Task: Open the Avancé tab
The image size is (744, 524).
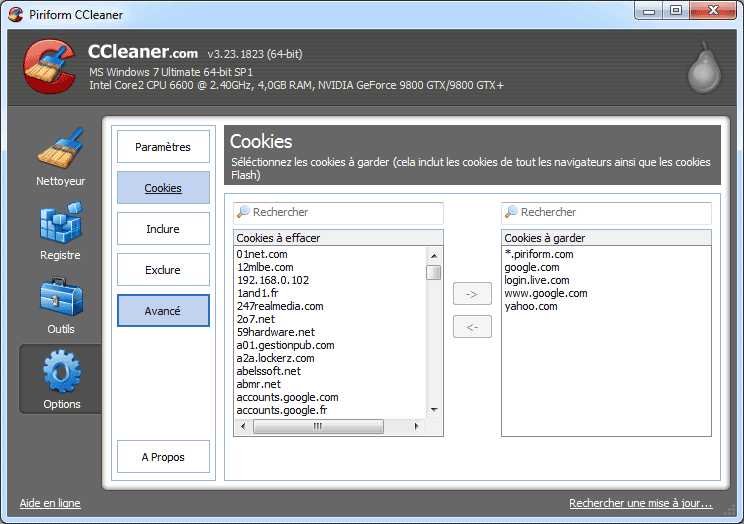Action: (163, 310)
